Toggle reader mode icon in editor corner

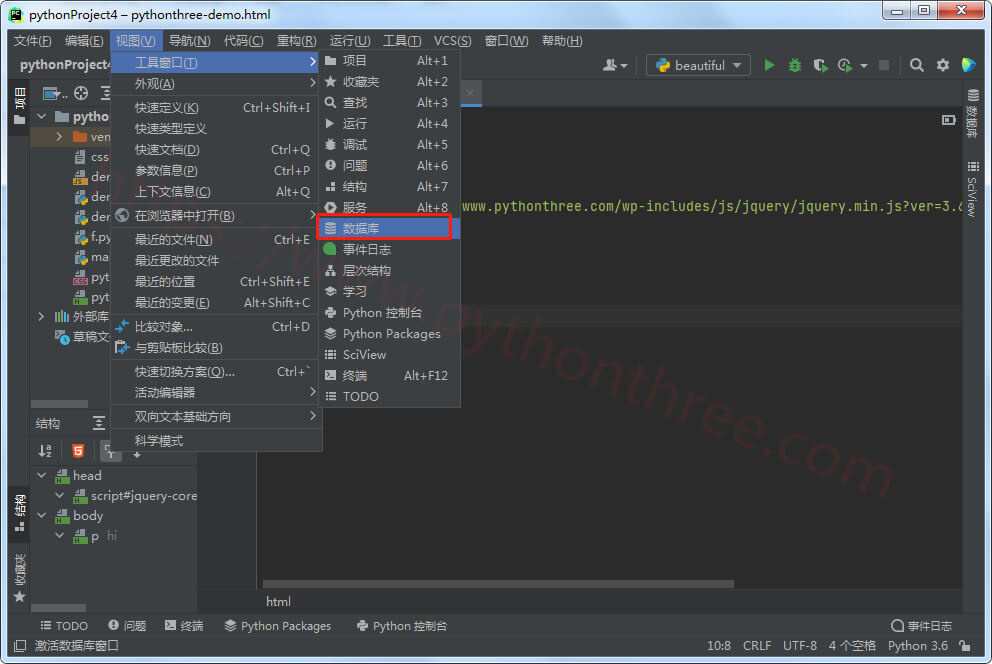coord(948,120)
